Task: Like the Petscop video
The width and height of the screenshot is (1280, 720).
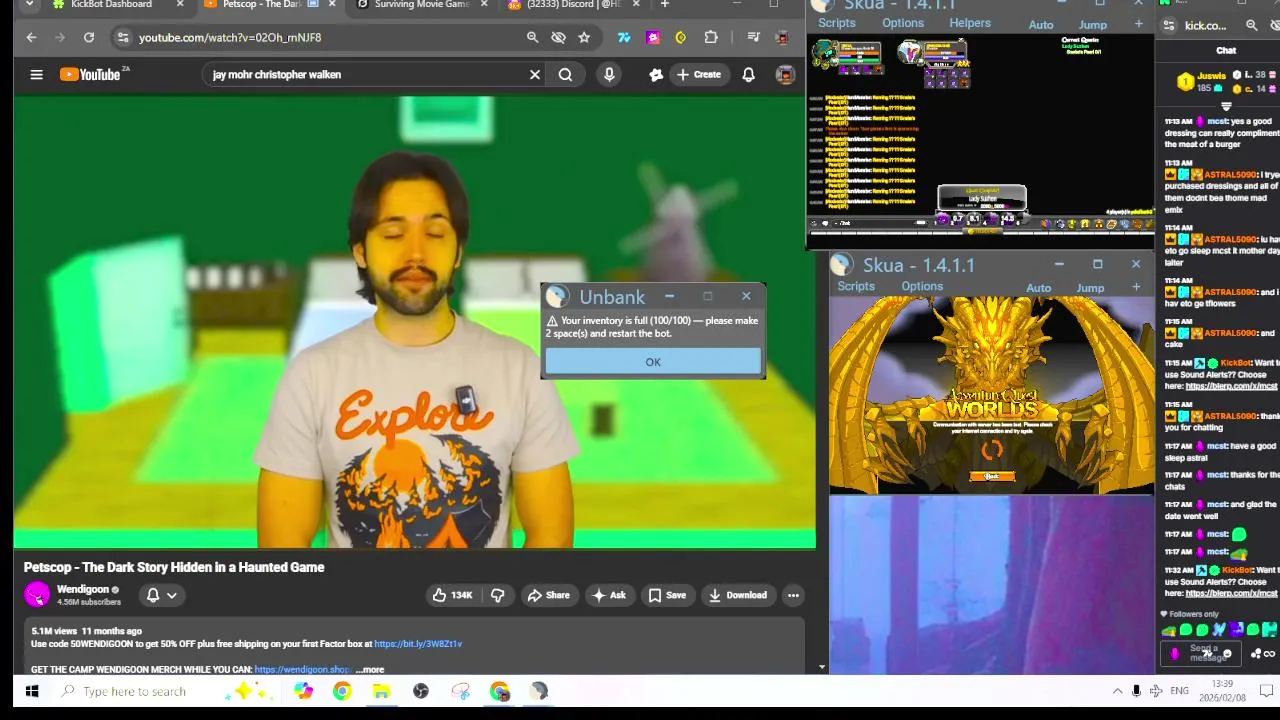Action: click(452, 595)
